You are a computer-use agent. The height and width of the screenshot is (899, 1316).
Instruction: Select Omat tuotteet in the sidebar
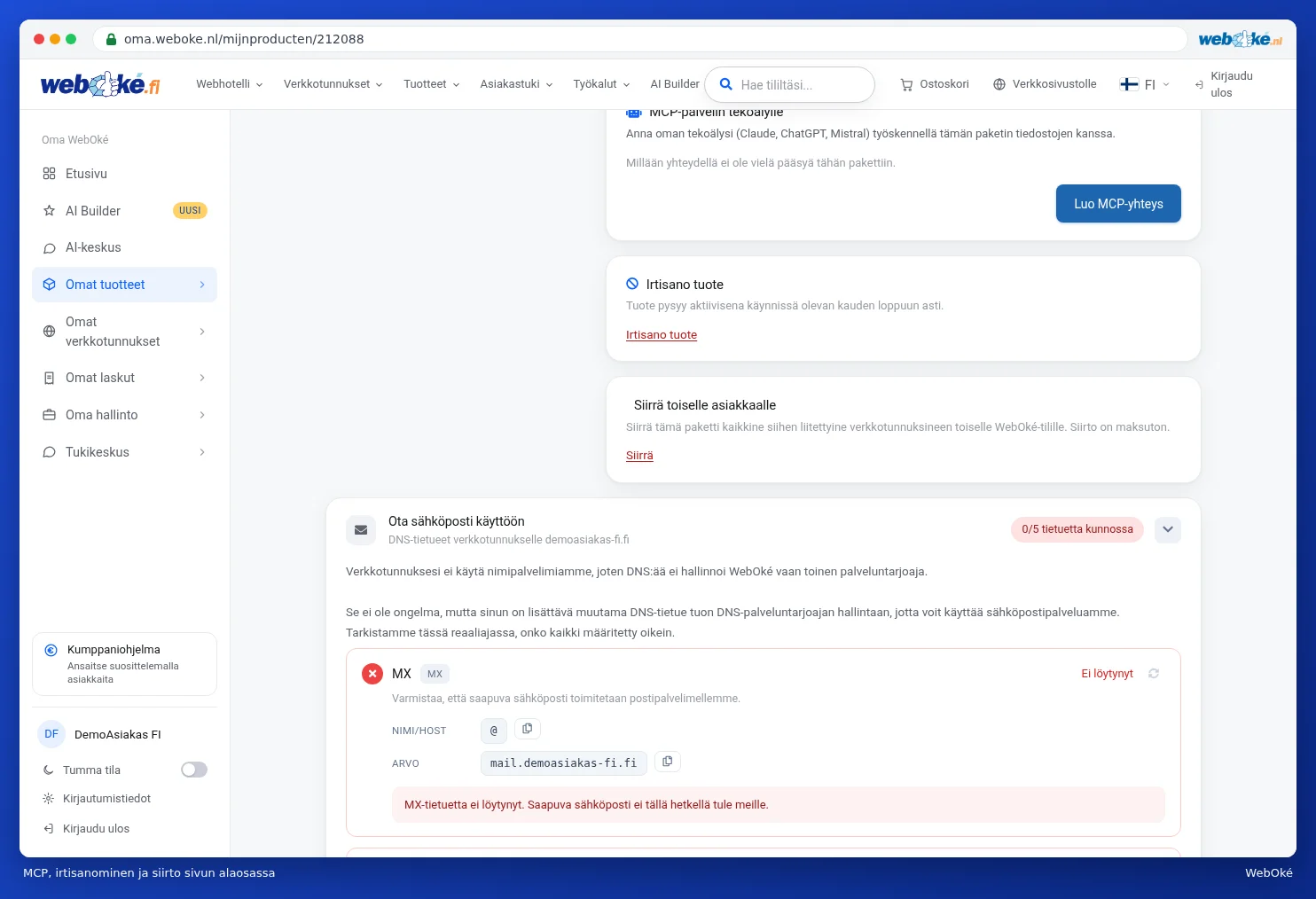pyautogui.click(x=124, y=285)
